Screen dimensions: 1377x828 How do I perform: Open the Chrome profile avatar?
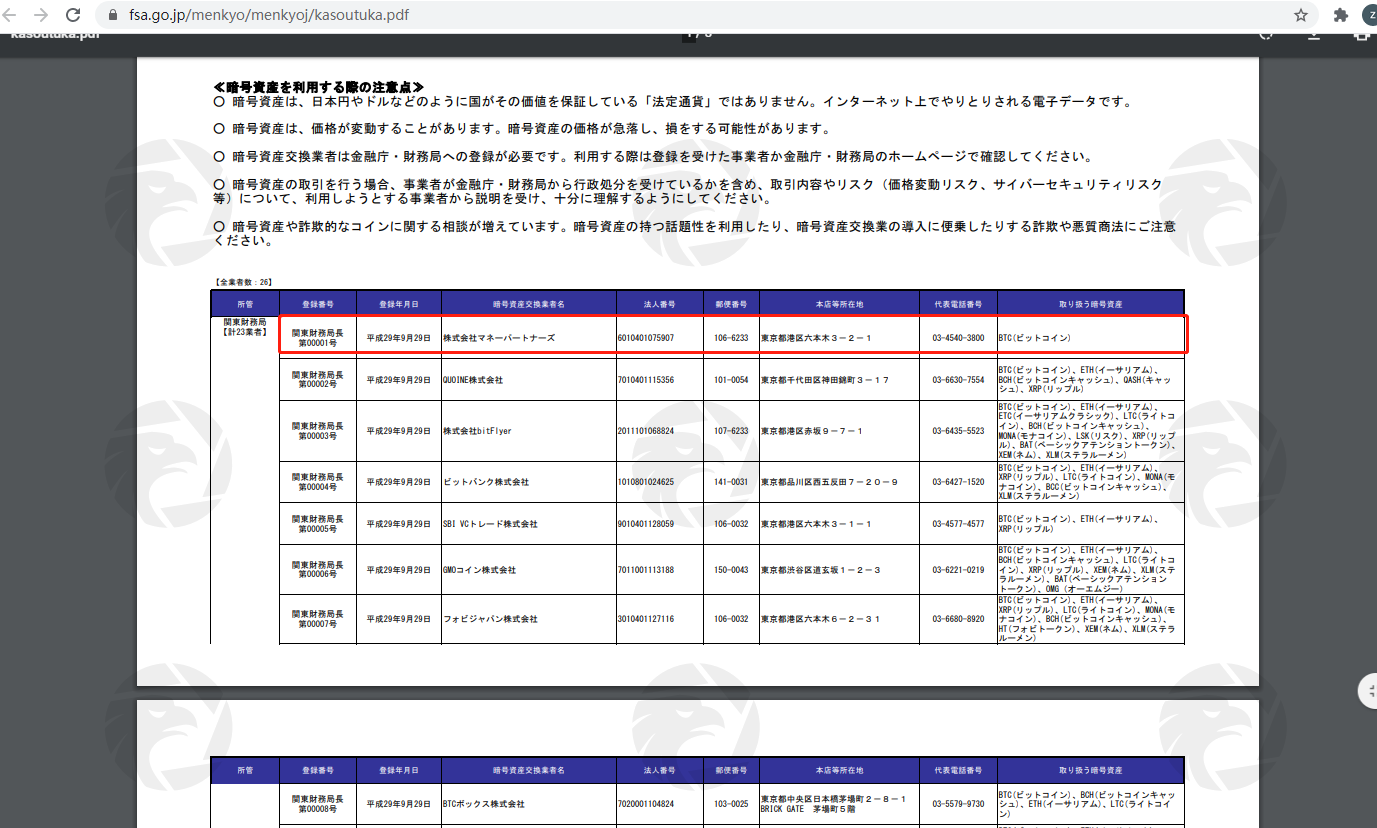[x=1369, y=15]
